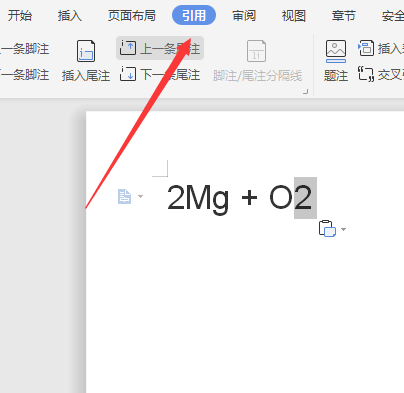Click the Caption picture icon

click(x=336, y=51)
